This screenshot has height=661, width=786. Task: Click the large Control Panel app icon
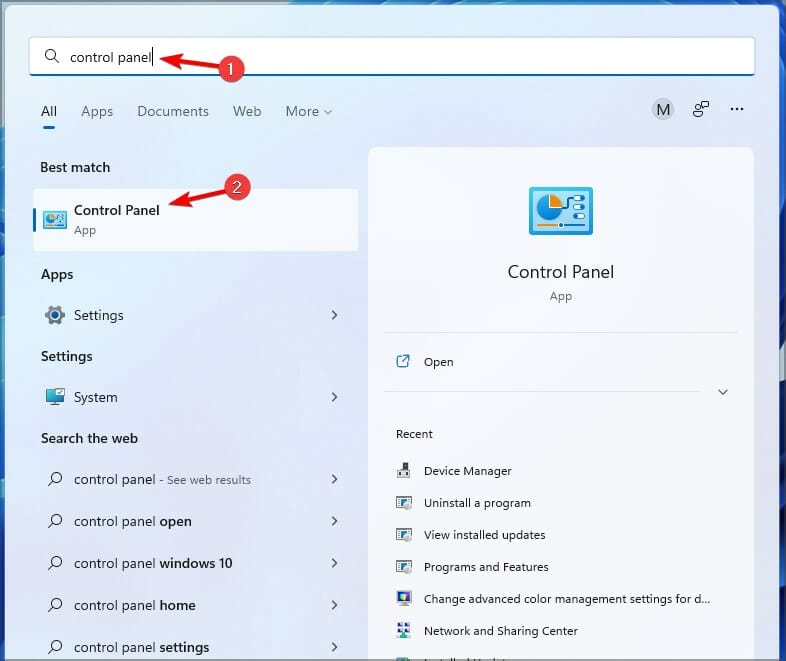pos(560,210)
